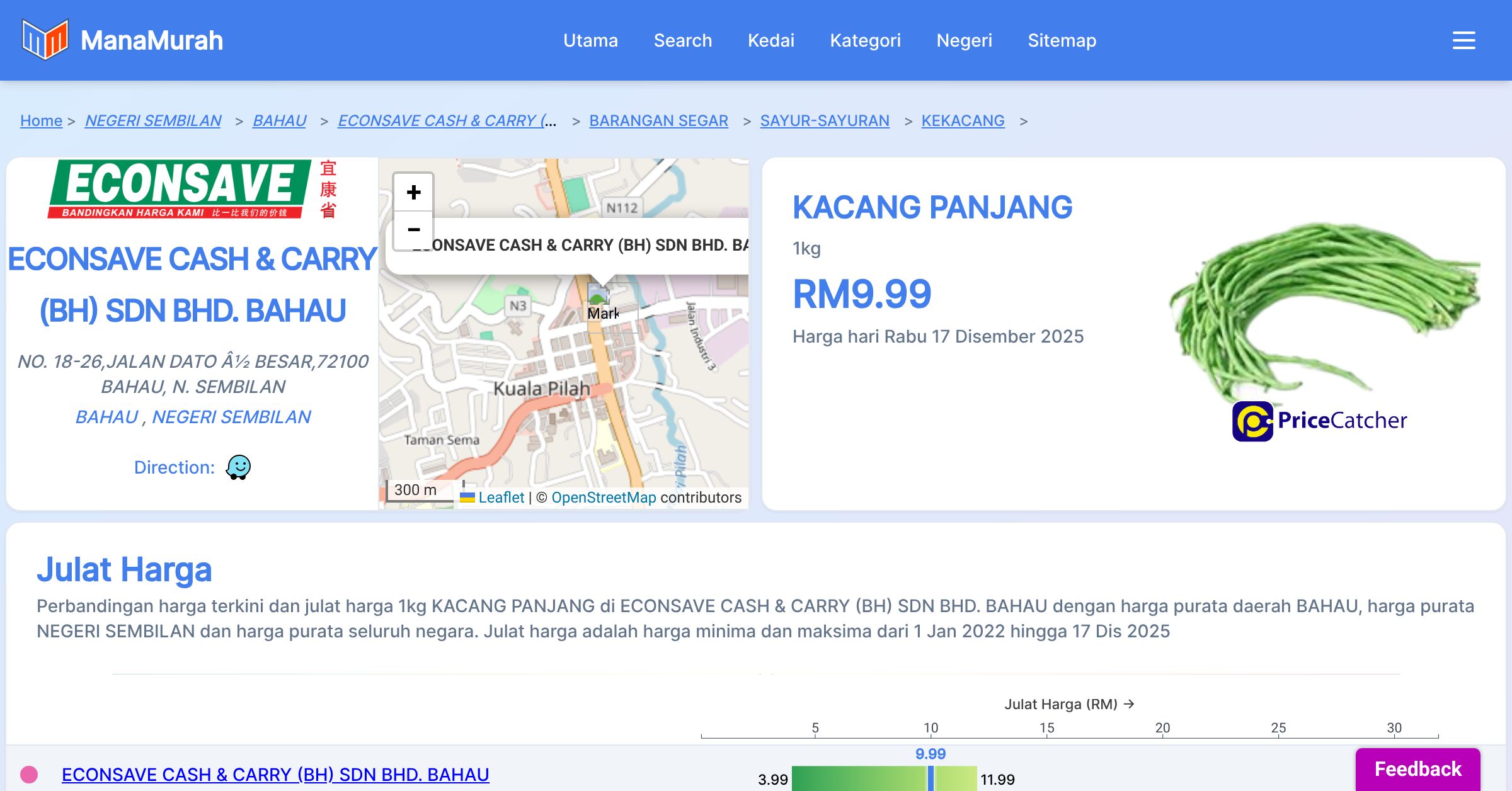Screen dimensions: 1512x791
Task: Open the SAYUR-SAYURAN breadcrumb
Action: 824,120
